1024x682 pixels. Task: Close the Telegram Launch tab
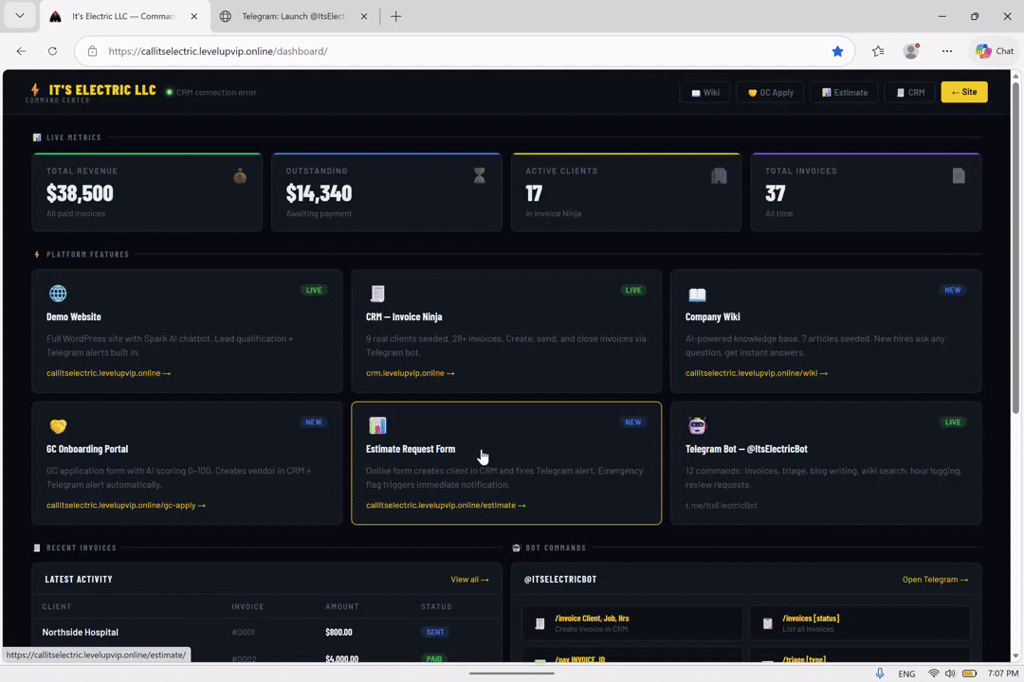click(364, 16)
